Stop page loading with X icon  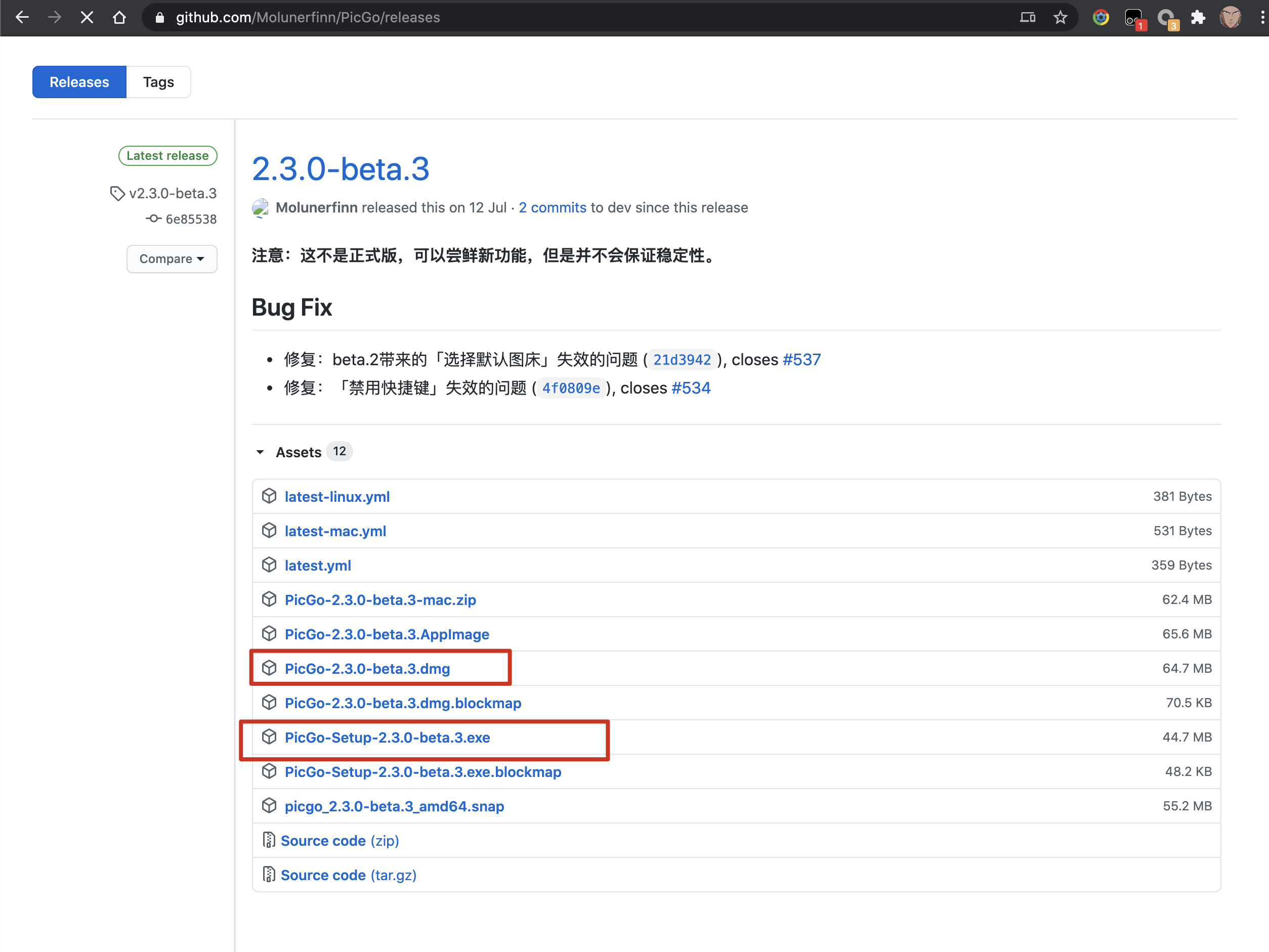click(87, 17)
